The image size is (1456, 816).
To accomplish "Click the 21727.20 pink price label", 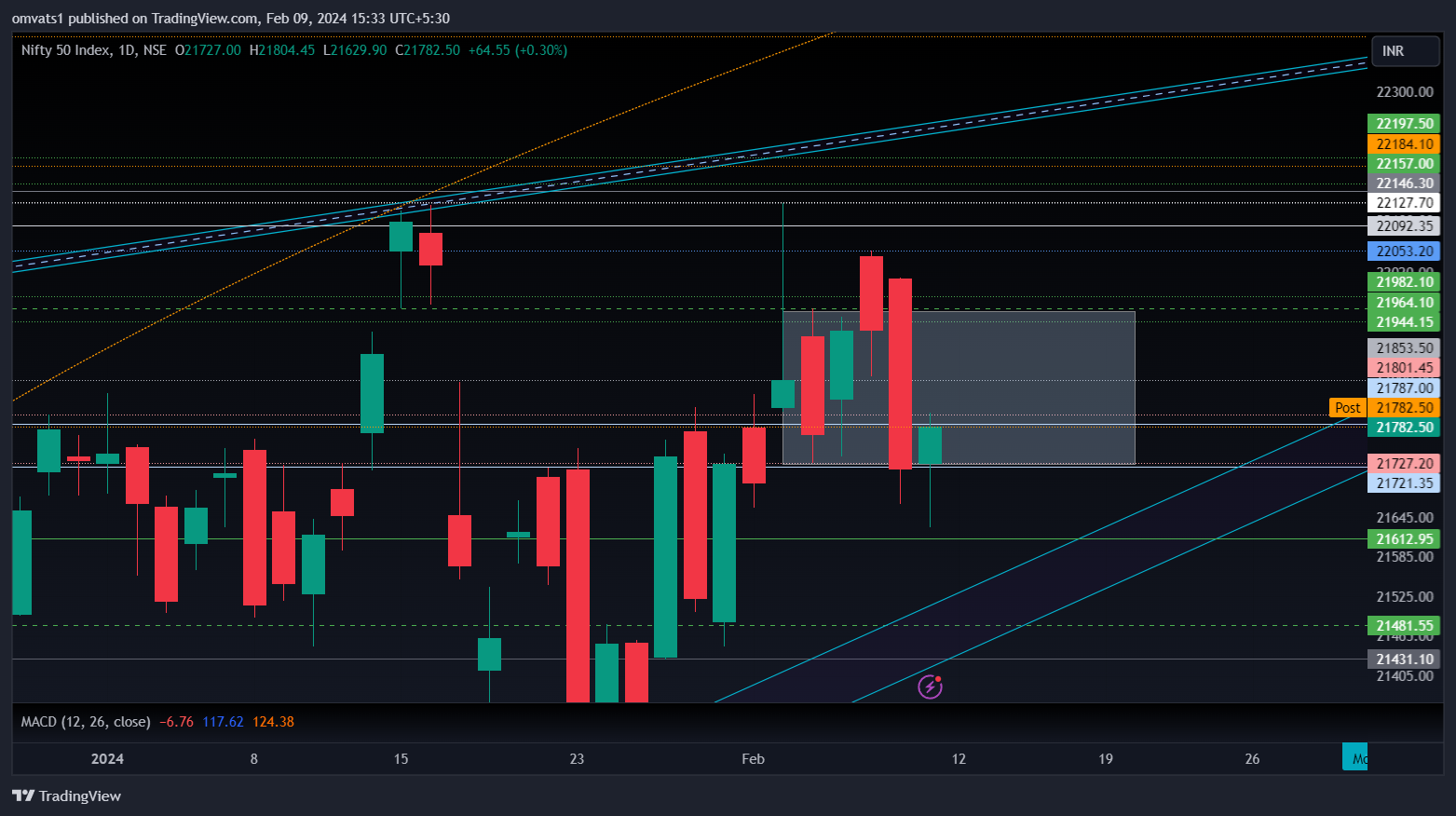I will tap(1405, 464).
